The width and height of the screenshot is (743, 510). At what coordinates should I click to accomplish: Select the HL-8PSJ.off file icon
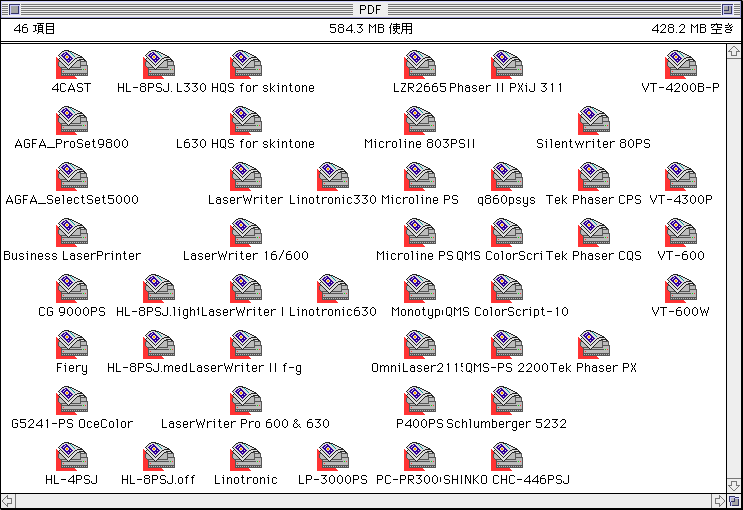(159, 456)
